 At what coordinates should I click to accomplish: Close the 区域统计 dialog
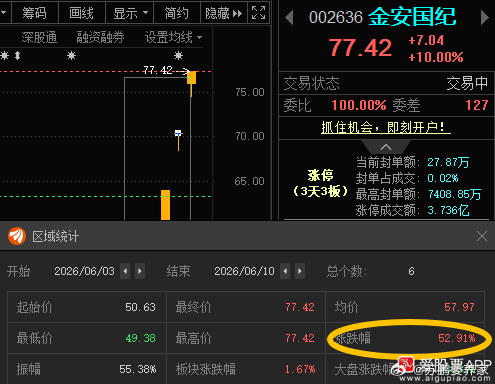click(x=482, y=236)
